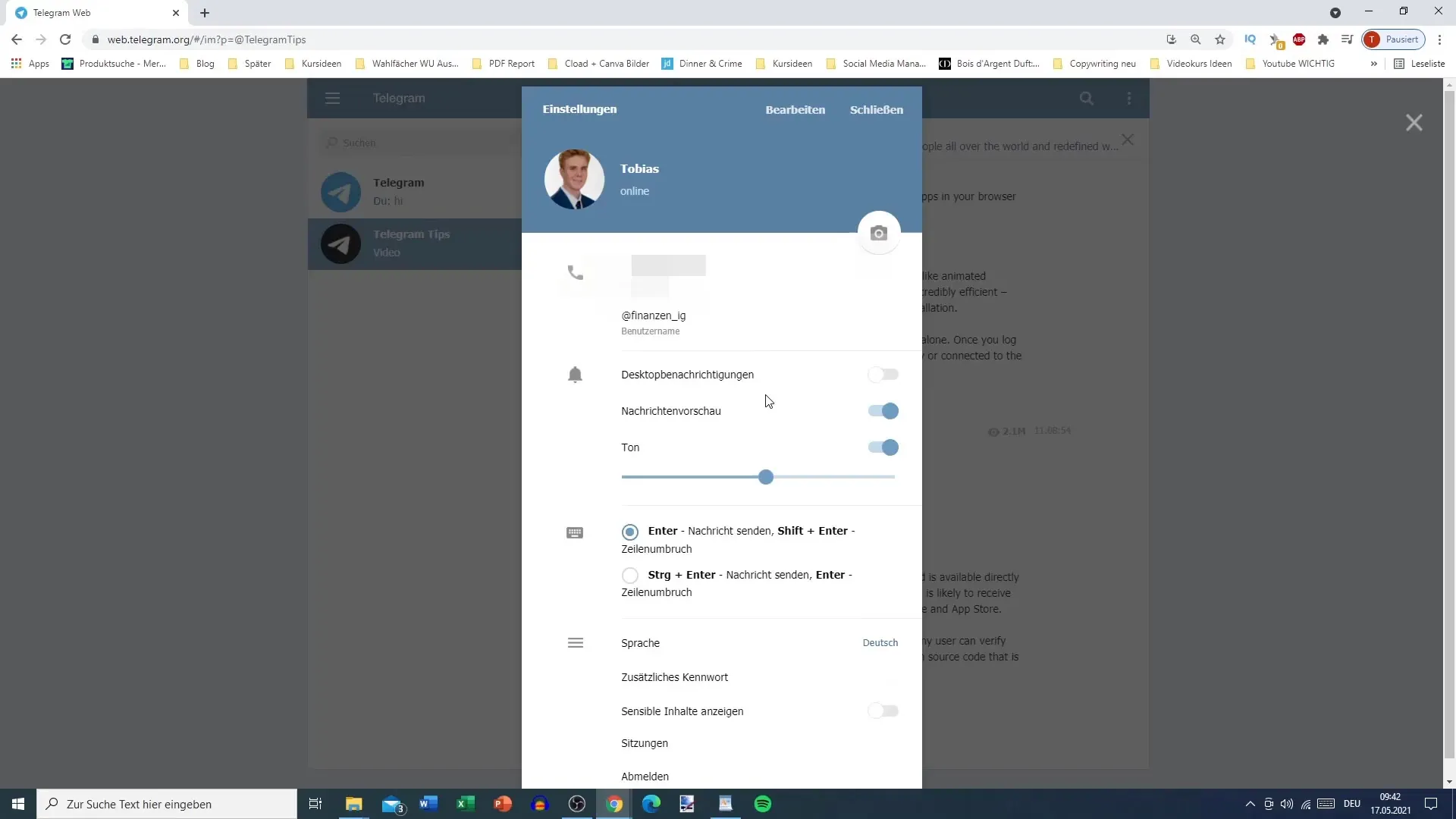This screenshot has width=1456, height=819.
Task: Bookmark this page with the star icon
Action: (1220, 39)
